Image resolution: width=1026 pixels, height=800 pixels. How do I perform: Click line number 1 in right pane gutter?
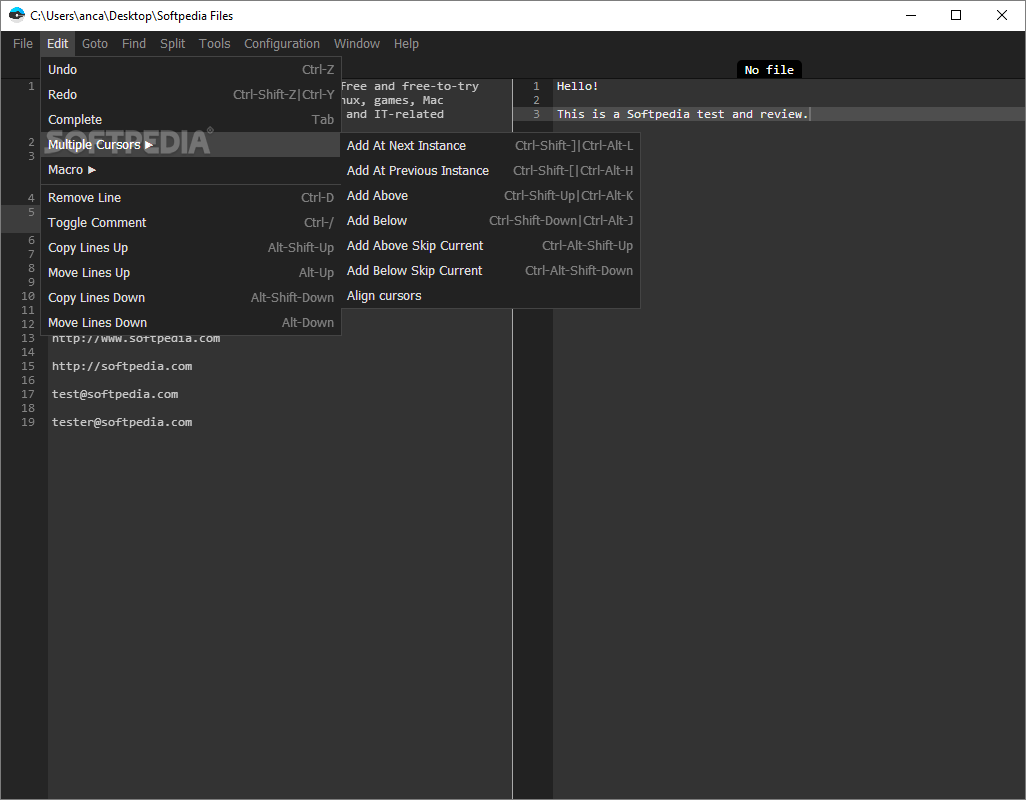click(537, 86)
